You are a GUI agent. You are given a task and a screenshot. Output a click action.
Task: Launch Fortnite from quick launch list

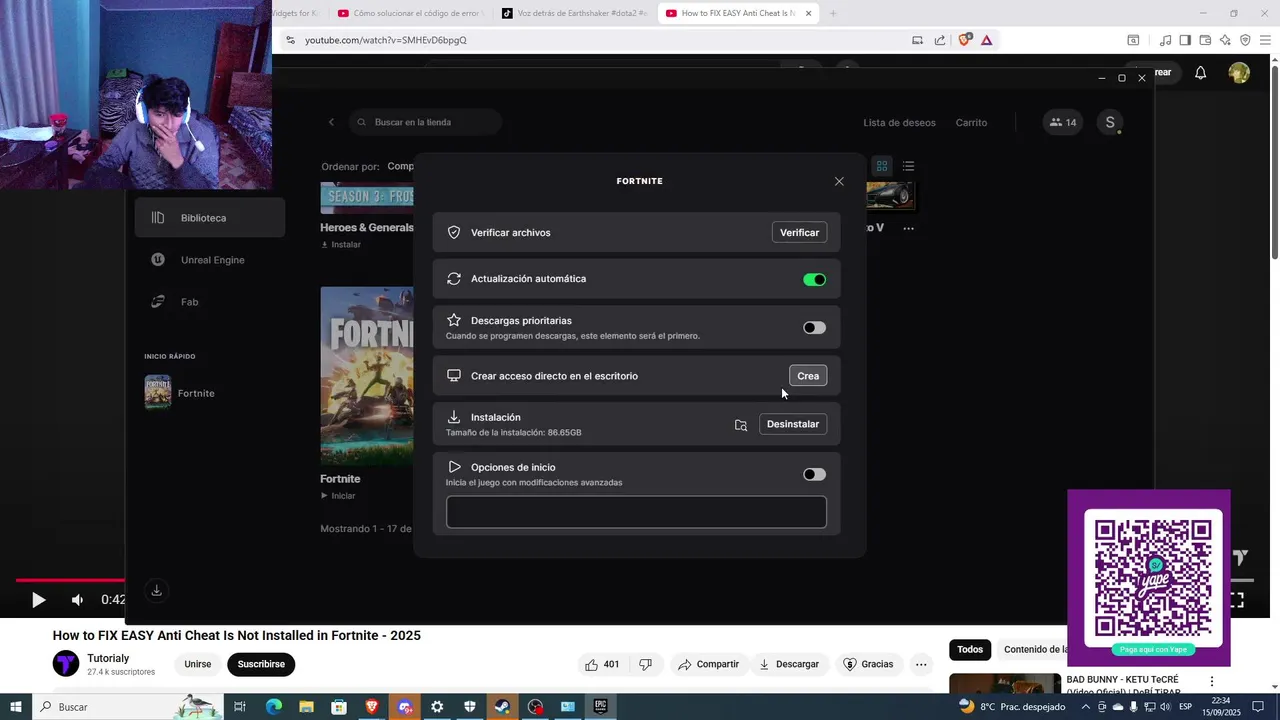(x=180, y=393)
